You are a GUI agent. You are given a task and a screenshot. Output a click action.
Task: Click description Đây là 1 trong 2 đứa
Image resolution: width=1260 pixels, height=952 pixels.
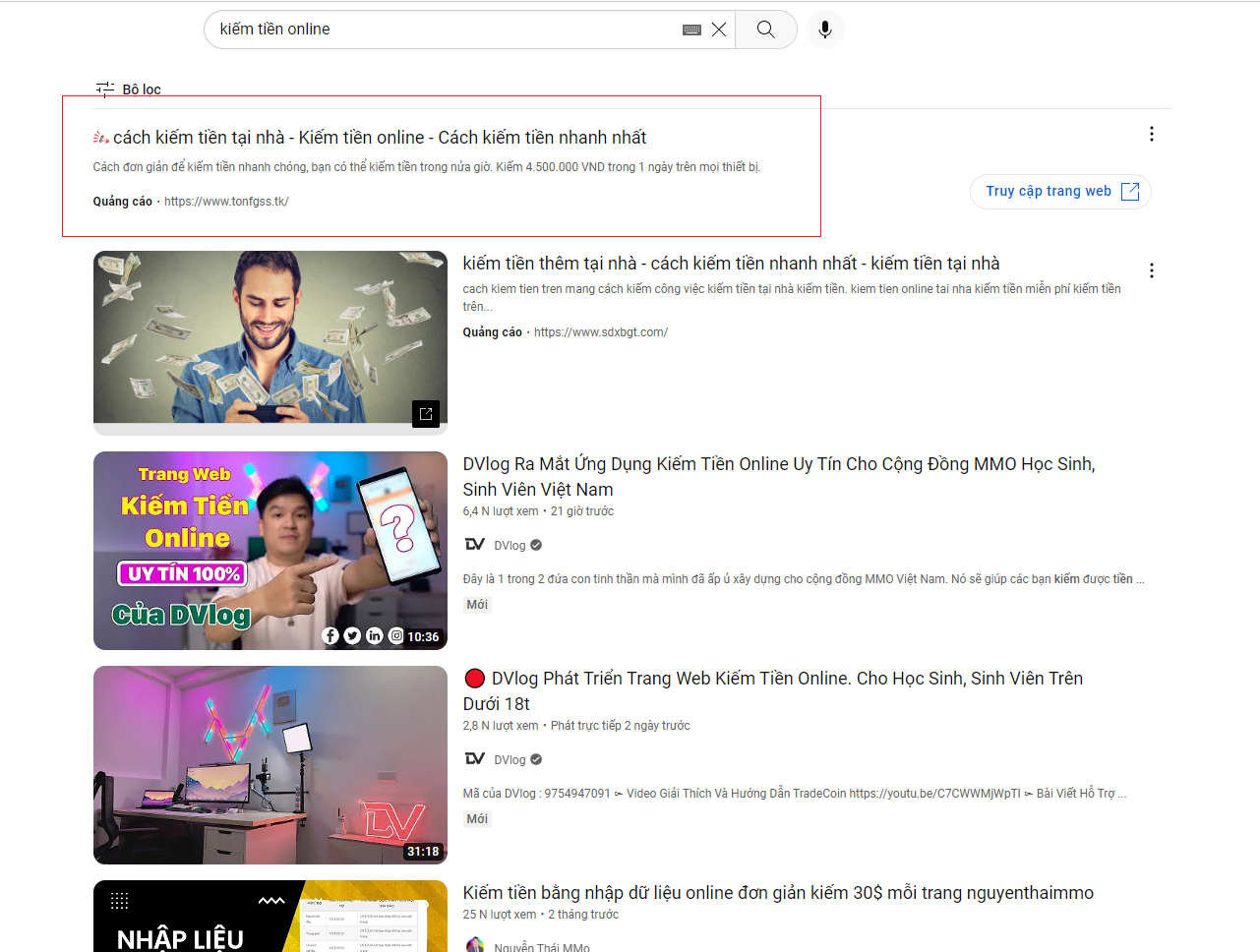[804, 579]
